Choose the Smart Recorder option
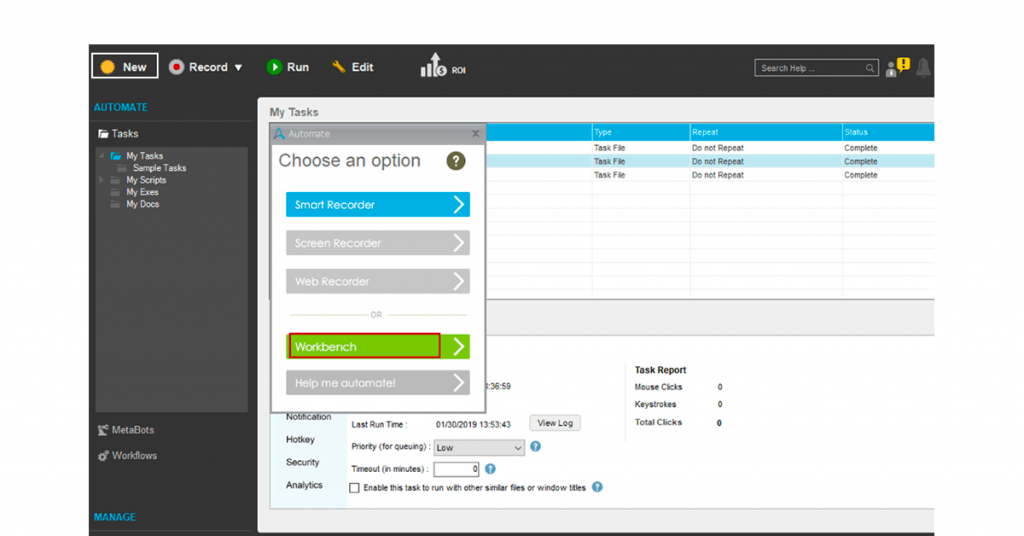Image resolution: width=1024 pixels, height=536 pixels. 377,204
